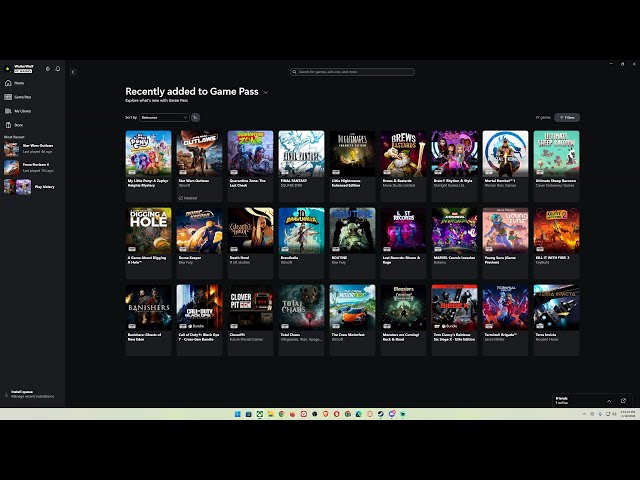640x480 pixels.
Task: Click the profile avatar in the sidebar
Action: (7, 69)
